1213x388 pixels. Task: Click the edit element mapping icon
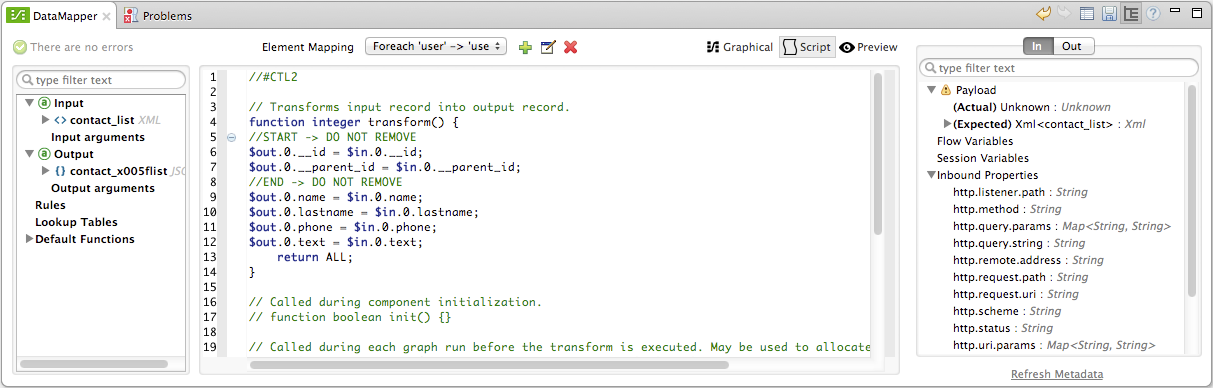click(548, 47)
